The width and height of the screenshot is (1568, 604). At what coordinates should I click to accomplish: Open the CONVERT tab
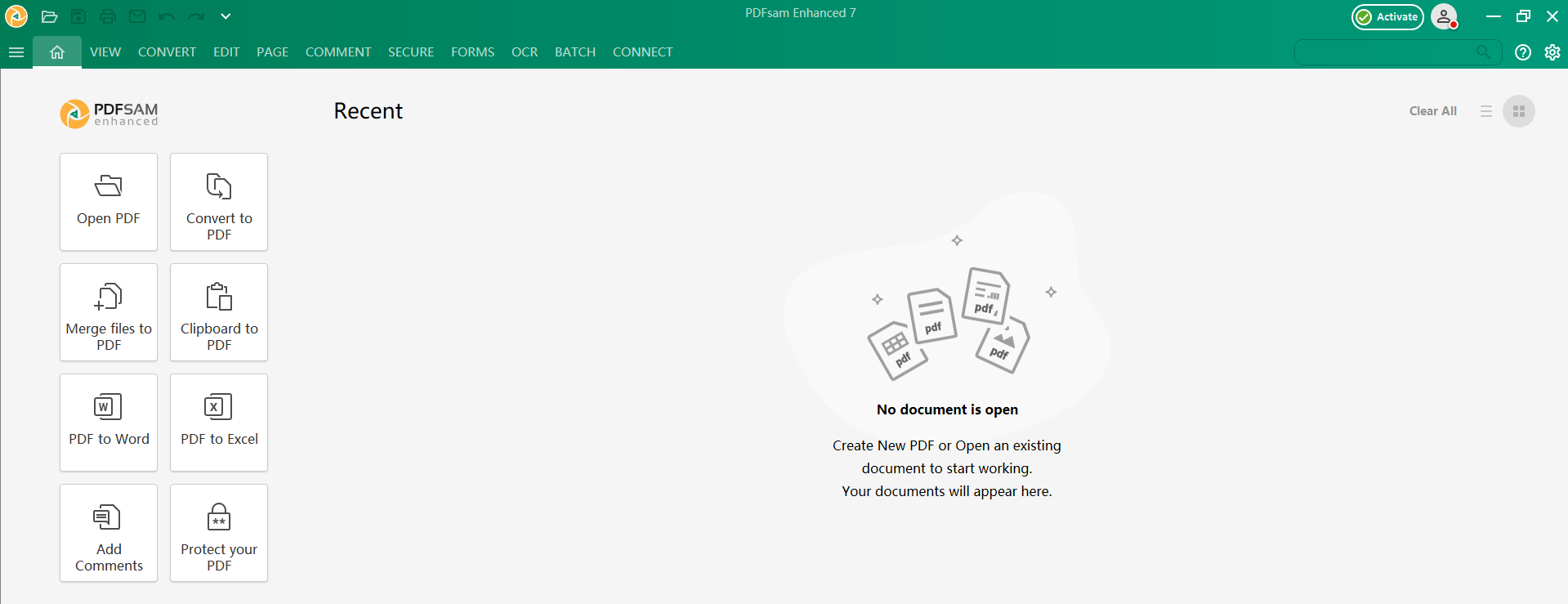click(167, 52)
